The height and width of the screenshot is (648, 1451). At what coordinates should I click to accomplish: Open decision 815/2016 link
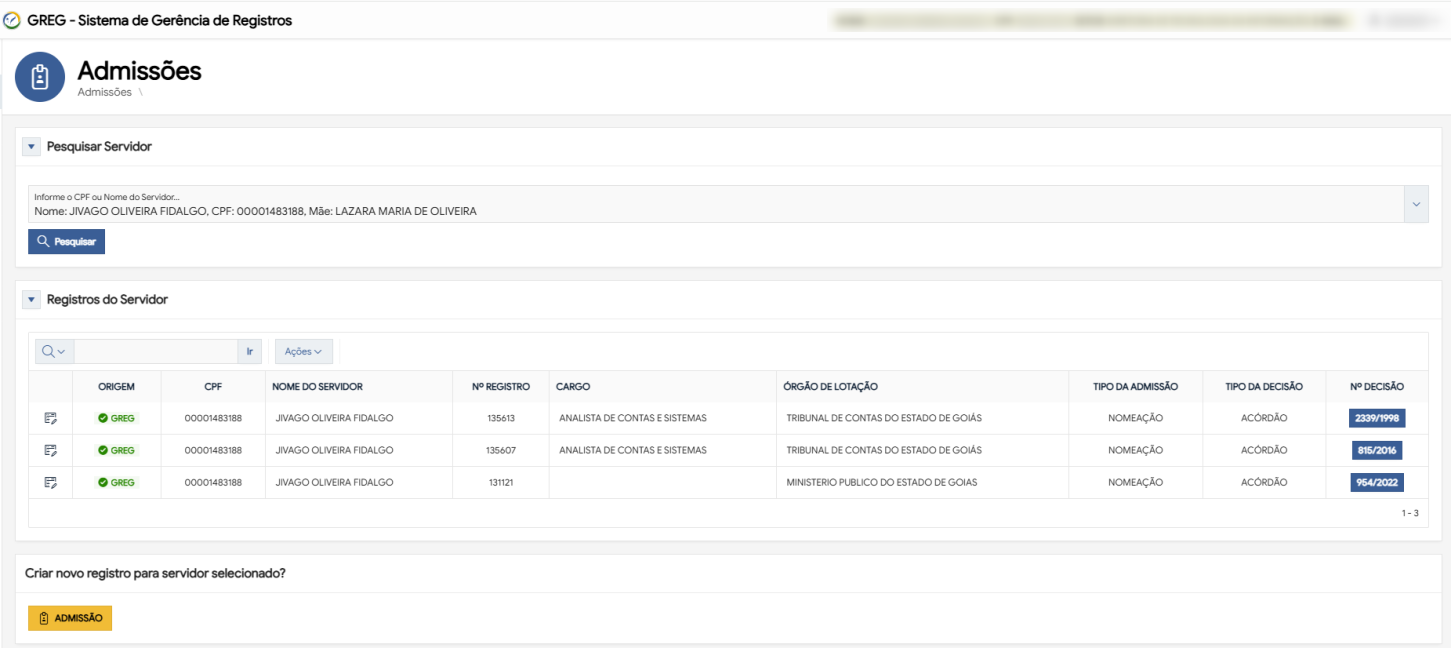coord(1377,450)
